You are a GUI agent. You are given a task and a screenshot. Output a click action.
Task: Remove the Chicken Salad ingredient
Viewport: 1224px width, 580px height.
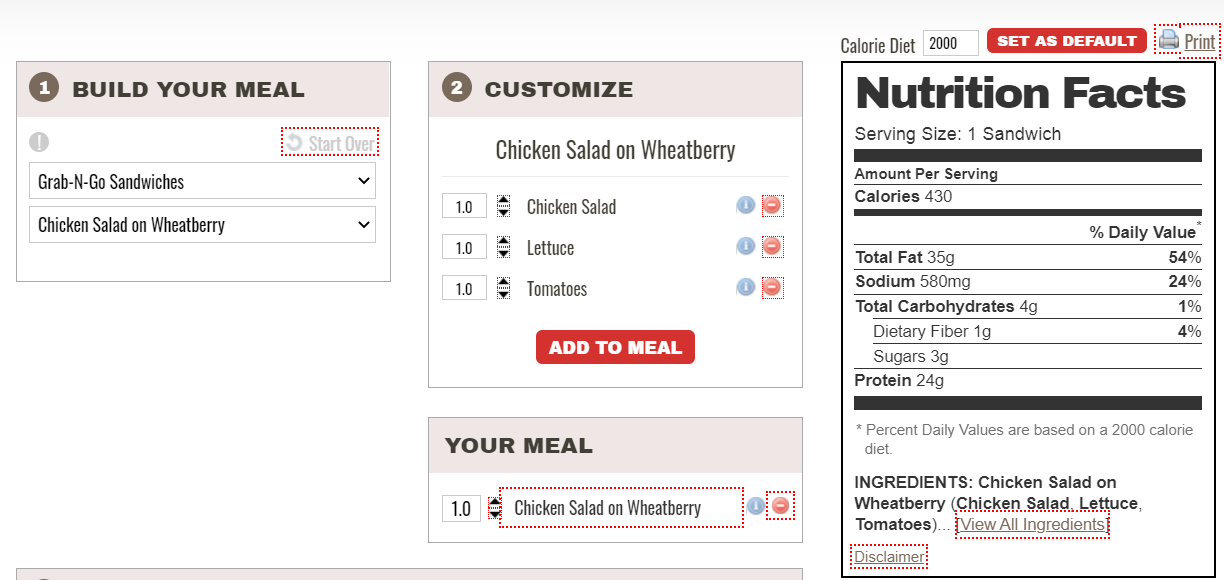[771, 205]
